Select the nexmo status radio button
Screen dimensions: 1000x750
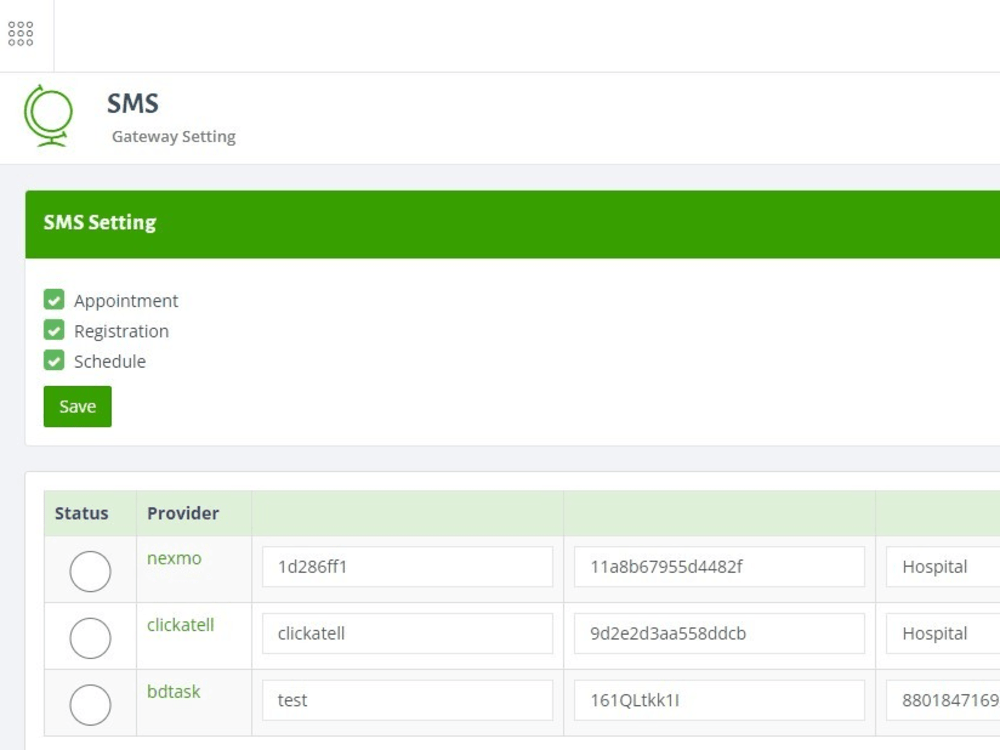point(89,571)
